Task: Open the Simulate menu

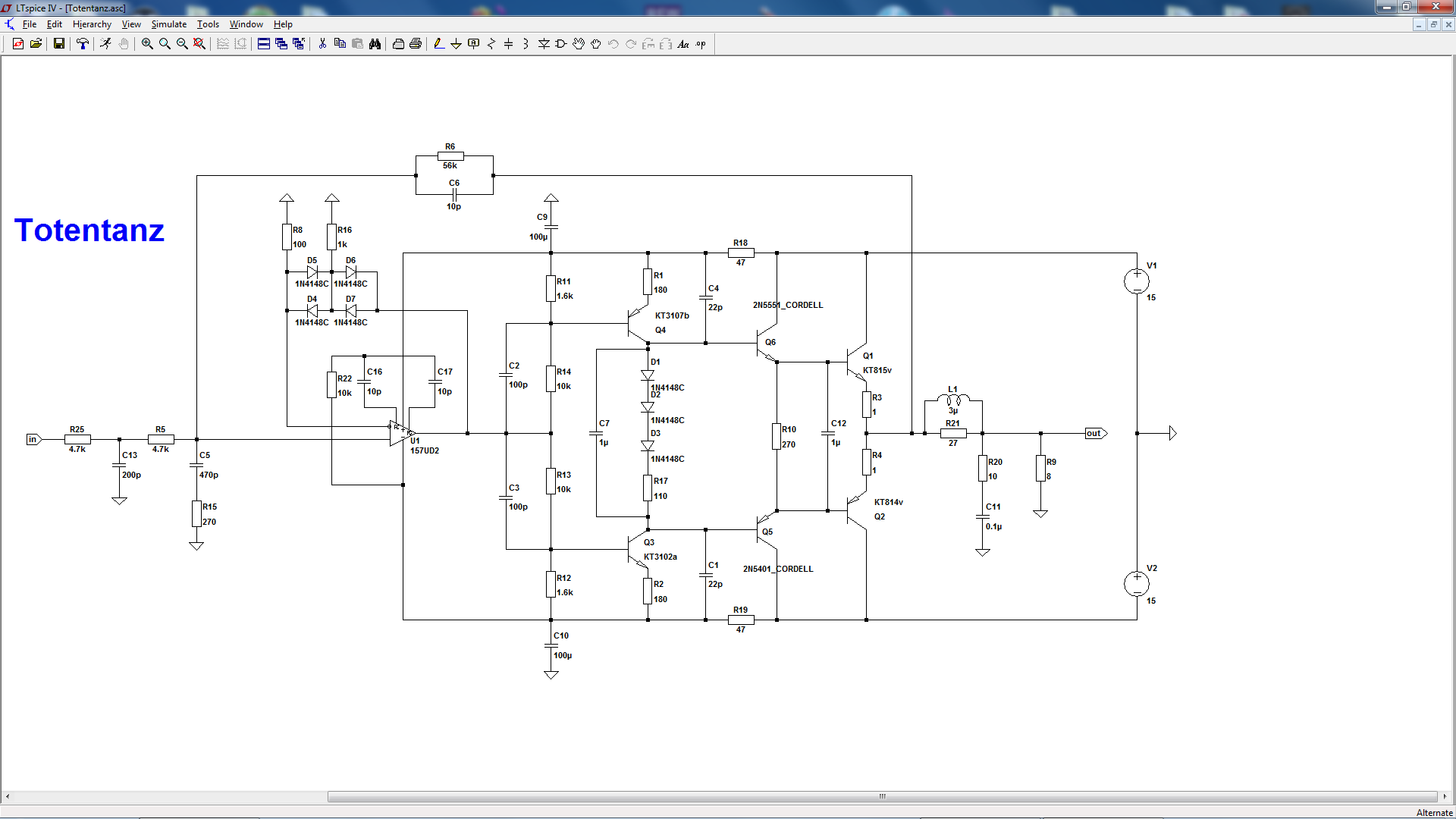Action: pos(168,24)
